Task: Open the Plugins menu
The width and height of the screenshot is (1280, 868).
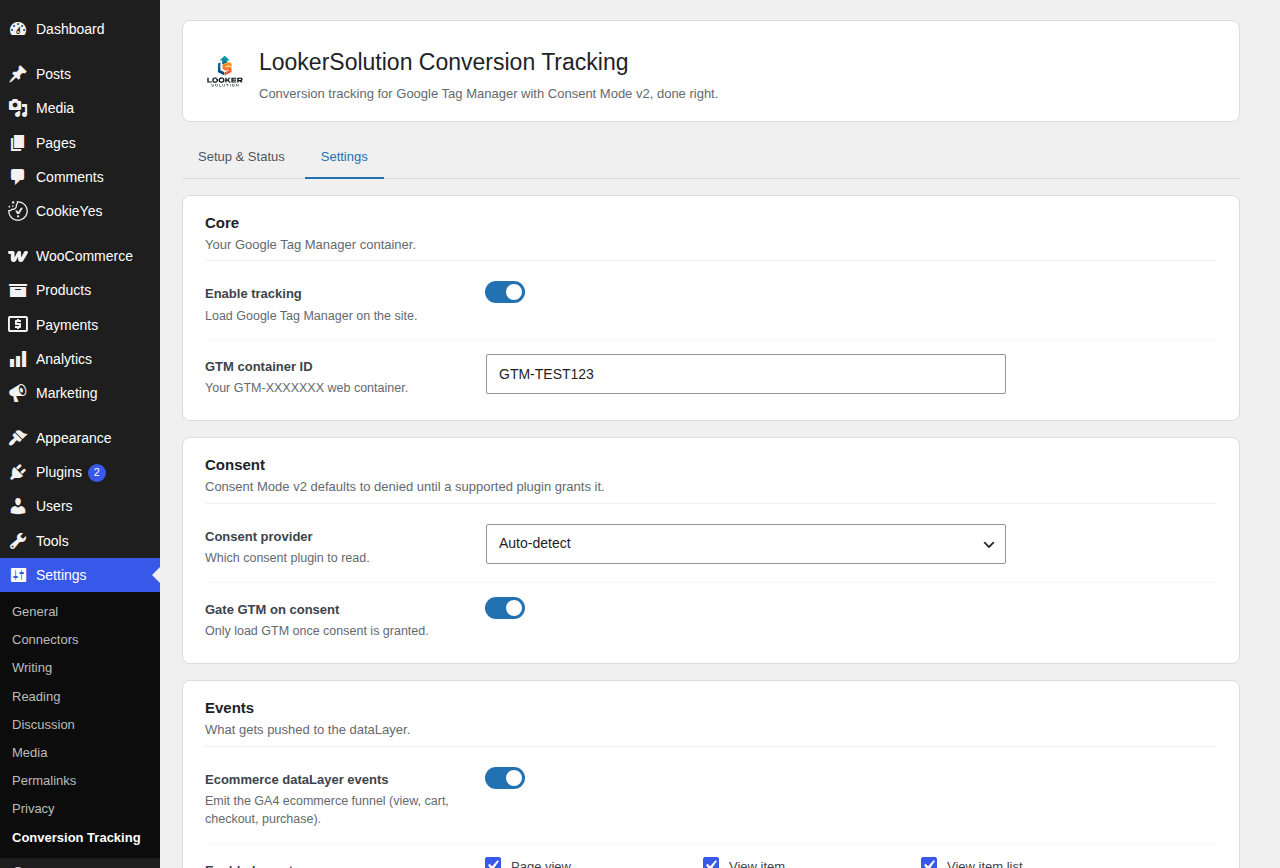Action: pos(80,472)
